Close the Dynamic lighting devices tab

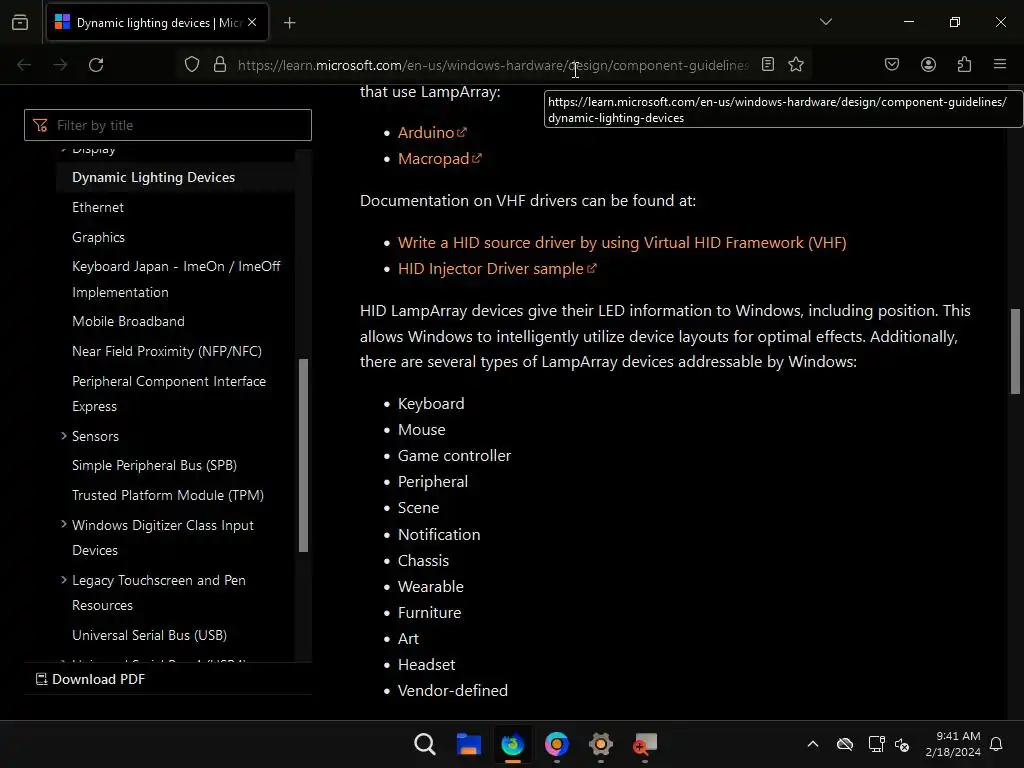(x=252, y=22)
